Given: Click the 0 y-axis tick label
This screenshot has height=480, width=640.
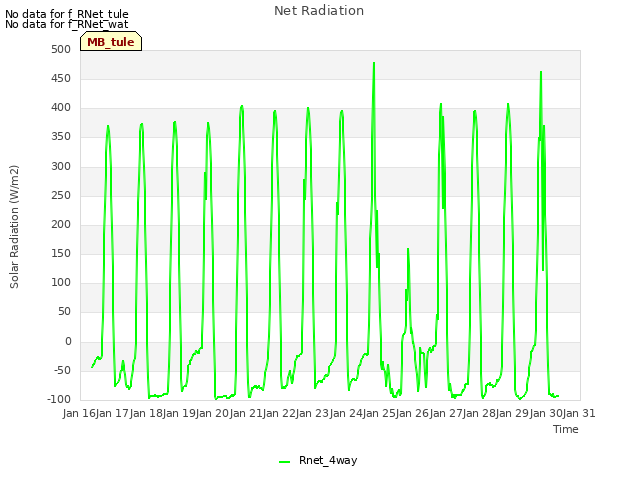Looking at the screenshot, I should point(68,341).
